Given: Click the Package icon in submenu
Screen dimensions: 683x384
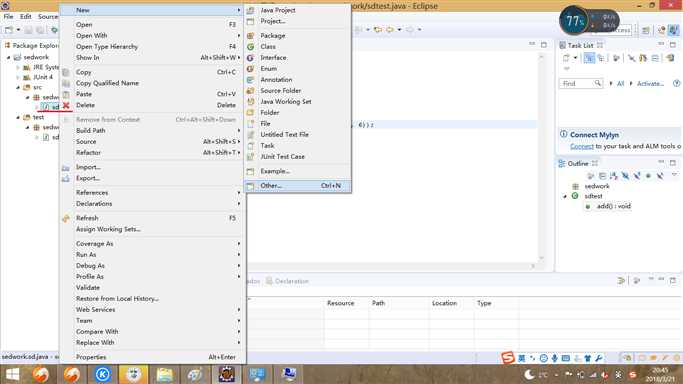Looking at the screenshot, I should [x=250, y=36].
